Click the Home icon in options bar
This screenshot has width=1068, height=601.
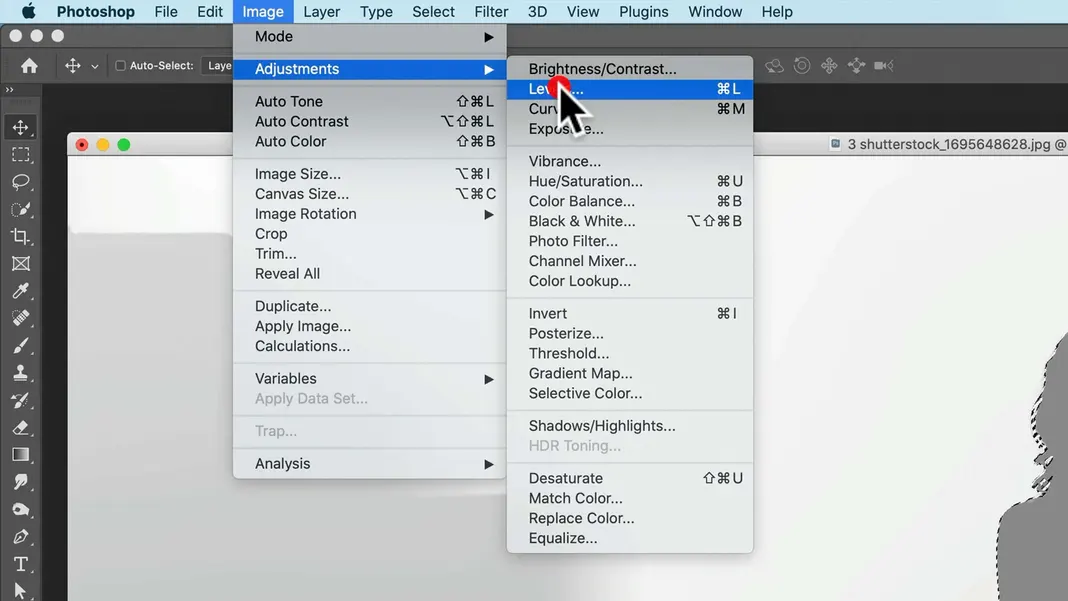pos(29,65)
